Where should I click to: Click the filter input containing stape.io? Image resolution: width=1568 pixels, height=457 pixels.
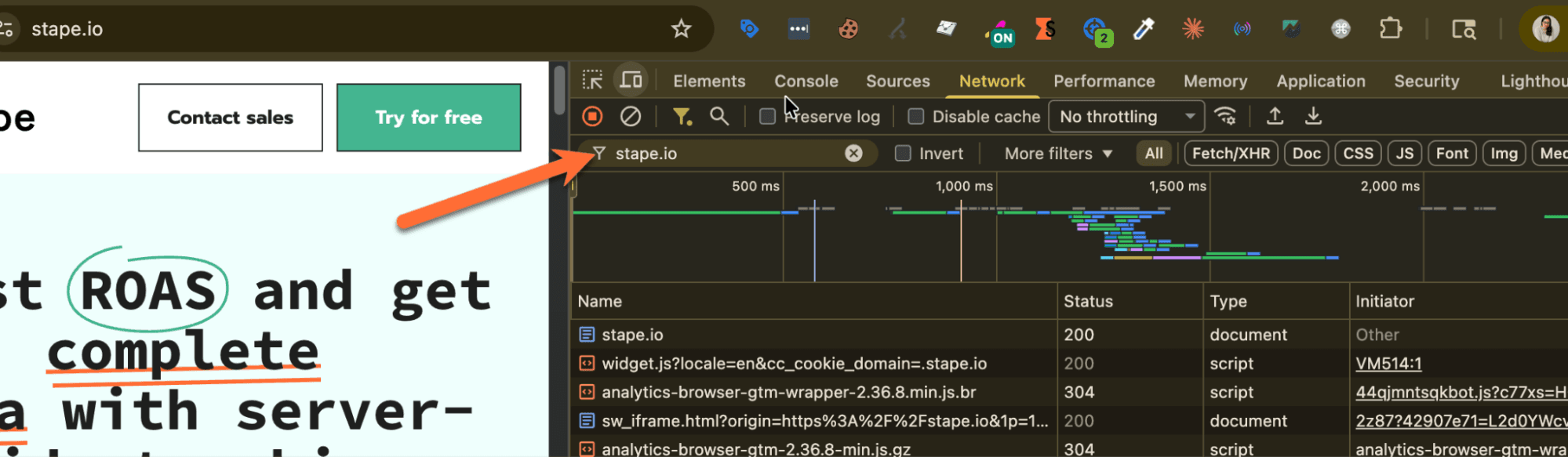726,154
